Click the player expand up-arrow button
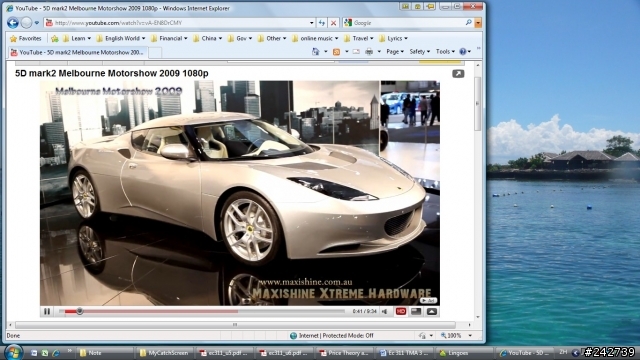Viewport: 640px width, 360px height. click(432, 311)
